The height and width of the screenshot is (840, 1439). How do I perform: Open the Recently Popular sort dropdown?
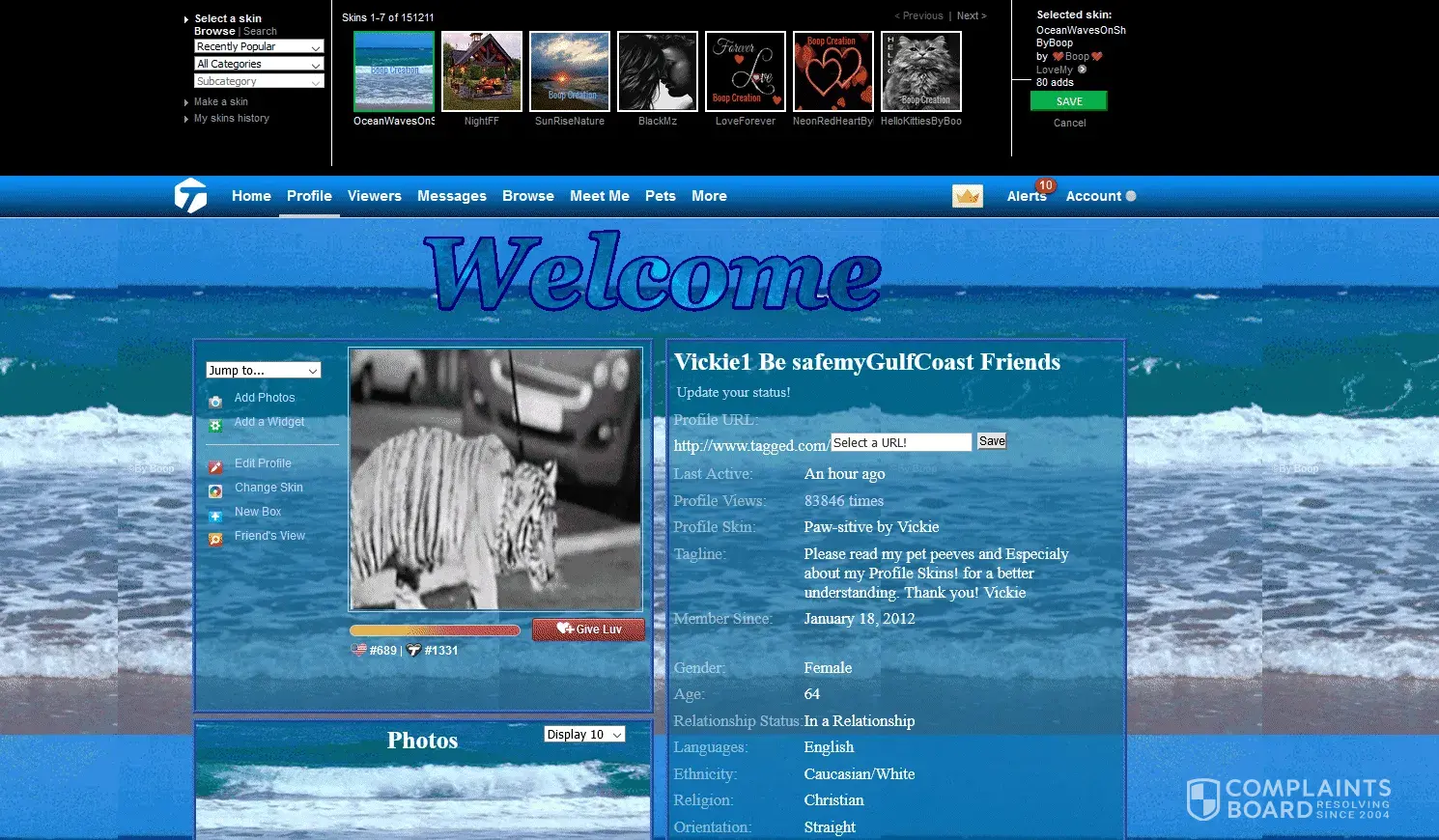(x=259, y=46)
